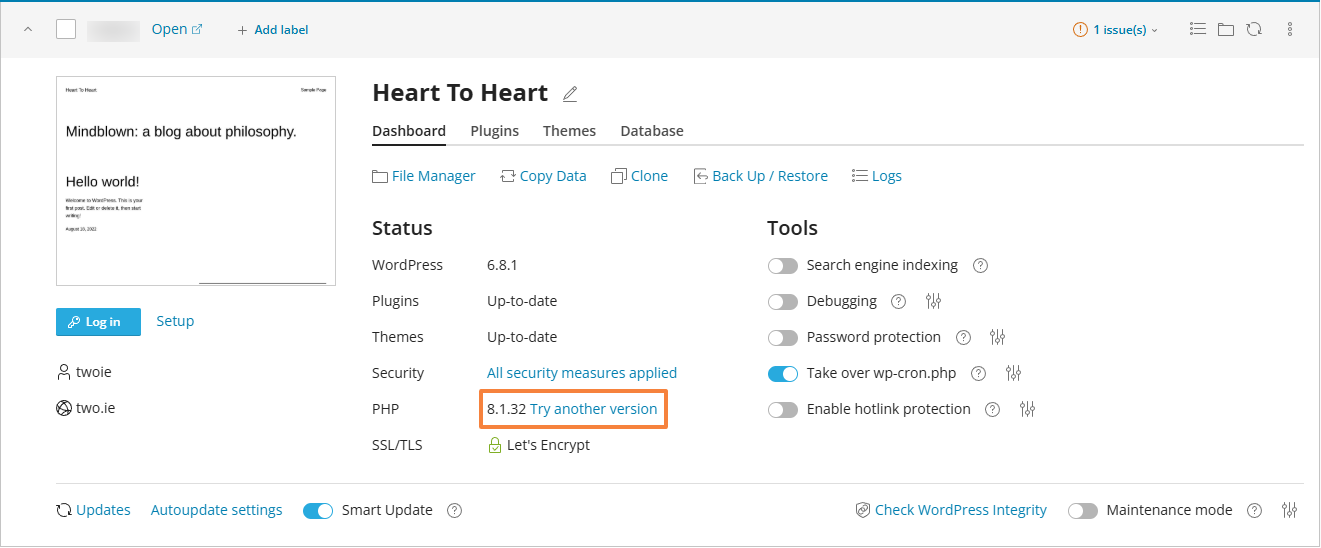
Task: Click the blue Log in button
Action: point(98,322)
